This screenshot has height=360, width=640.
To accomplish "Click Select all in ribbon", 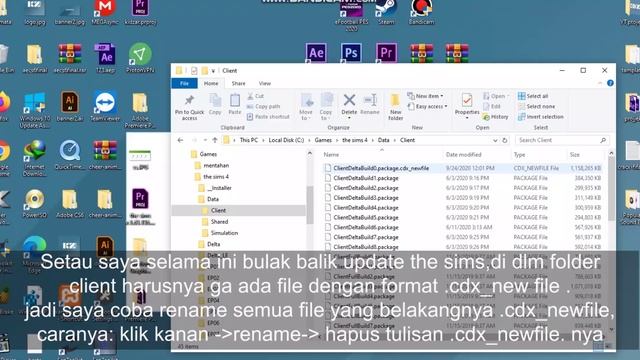I will tap(533, 96).
